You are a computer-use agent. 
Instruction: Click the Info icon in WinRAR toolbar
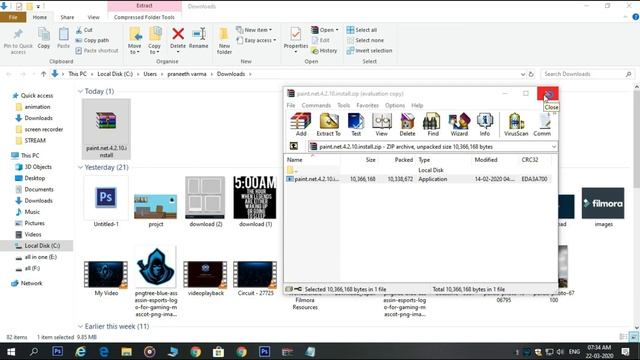pyautogui.click(x=484, y=125)
